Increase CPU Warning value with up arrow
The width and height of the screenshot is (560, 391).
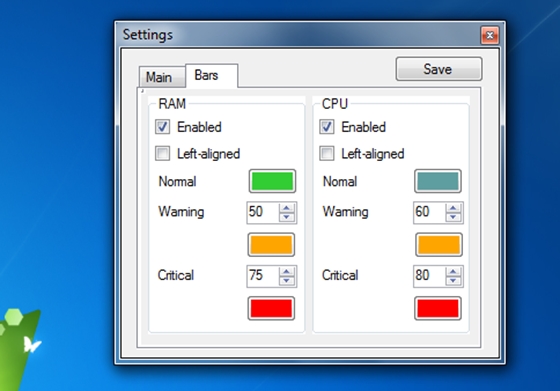coord(453,208)
